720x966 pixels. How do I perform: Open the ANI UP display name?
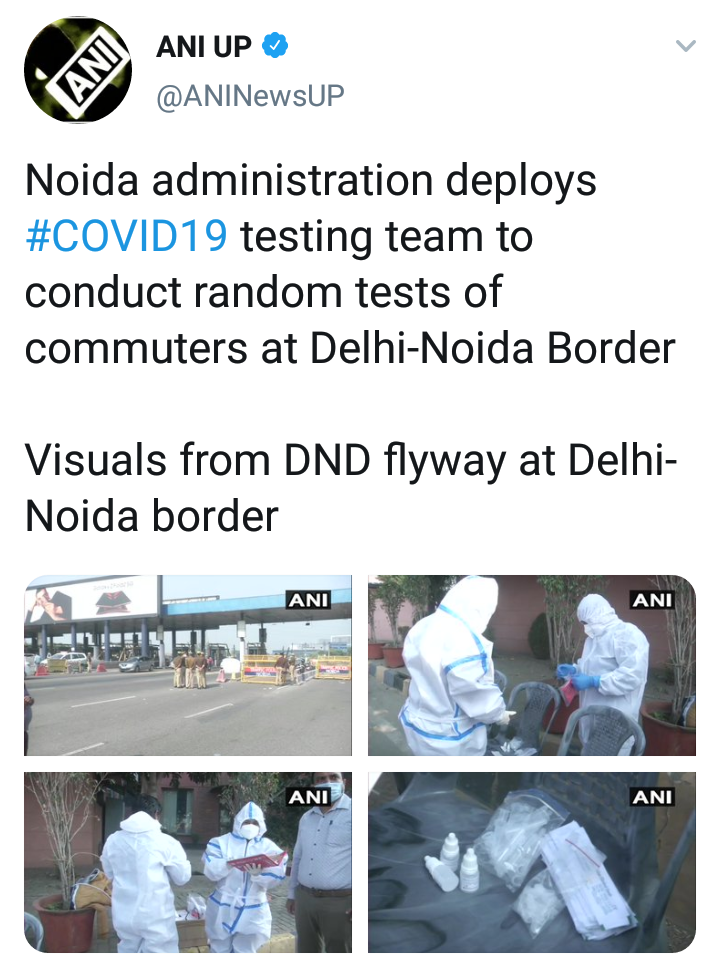coord(204,47)
